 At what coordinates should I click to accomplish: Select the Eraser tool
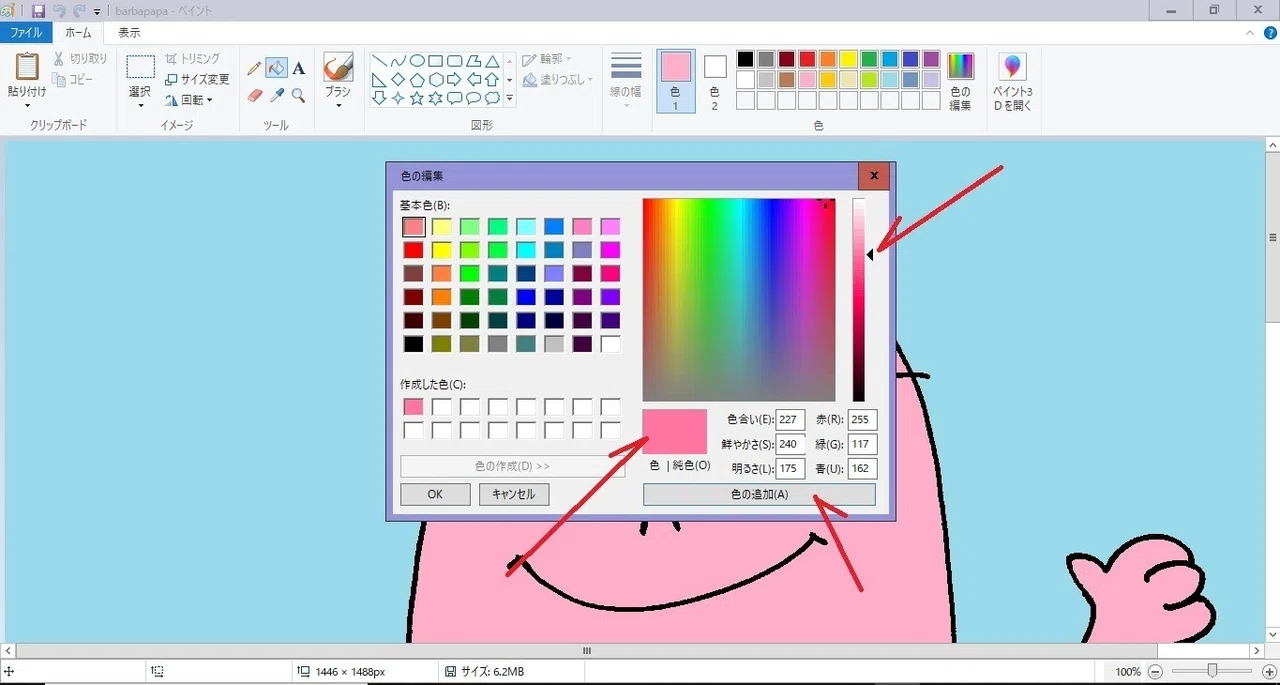pos(254,96)
